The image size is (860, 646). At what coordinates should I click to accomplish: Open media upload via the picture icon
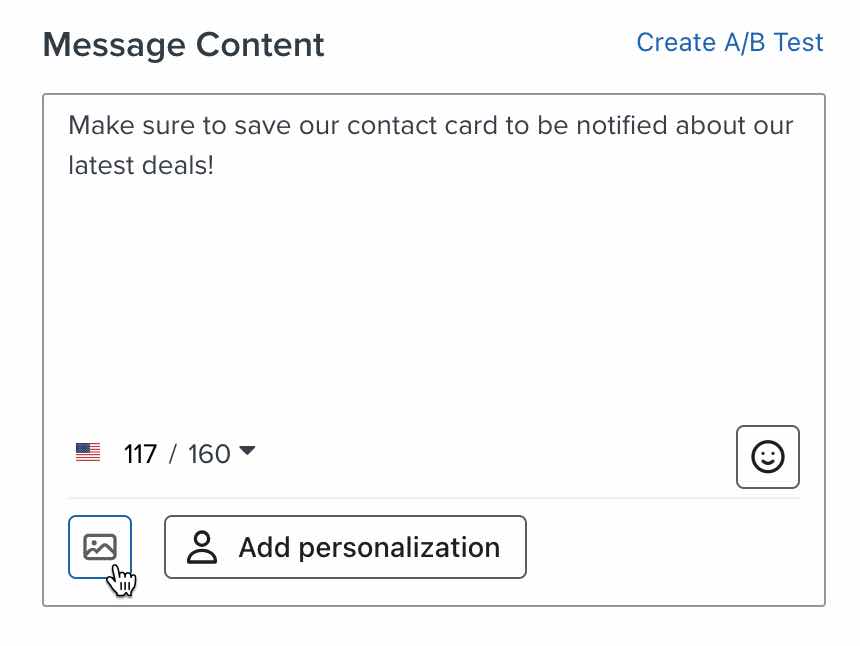99,547
